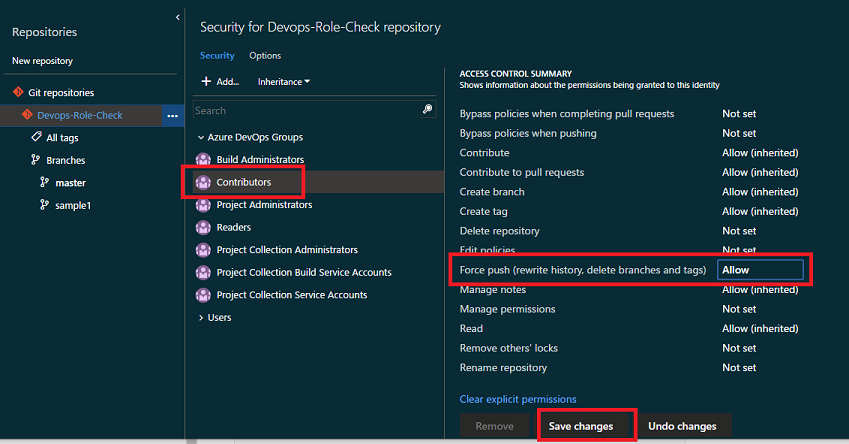This screenshot has height=444, width=849.
Task: Select Project Collection Administrators group name
Action: 287,250
